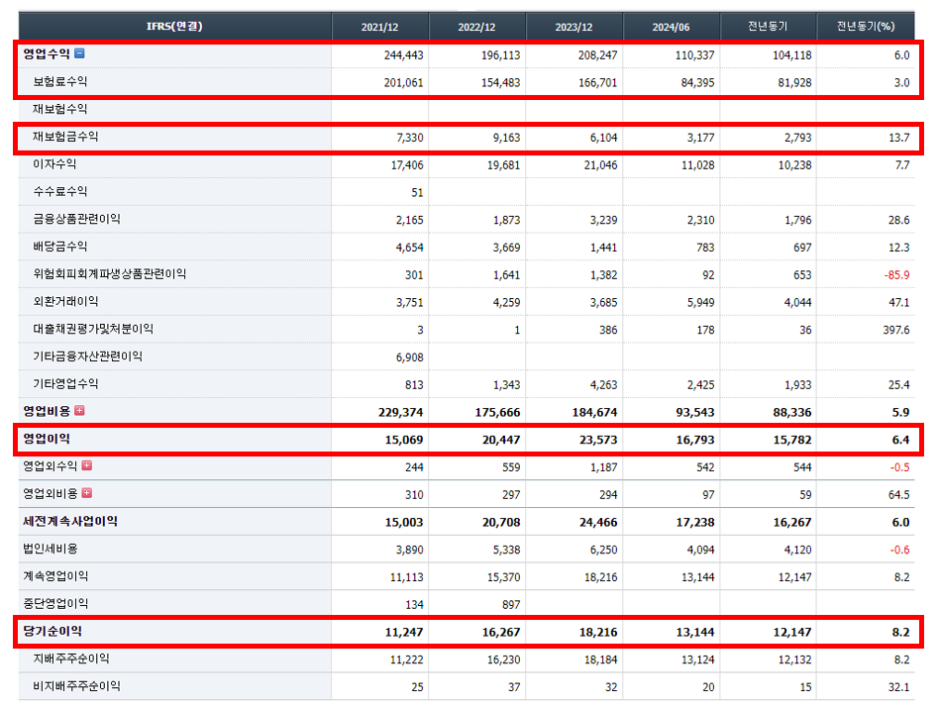Click the 9,163 value in 재보험금수익 row
The height and width of the screenshot is (708, 936).
[x=506, y=137]
